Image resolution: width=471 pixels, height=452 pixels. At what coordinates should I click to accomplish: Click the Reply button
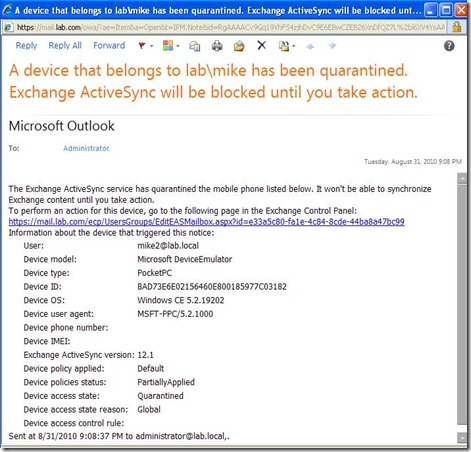[x=26, y=46]
